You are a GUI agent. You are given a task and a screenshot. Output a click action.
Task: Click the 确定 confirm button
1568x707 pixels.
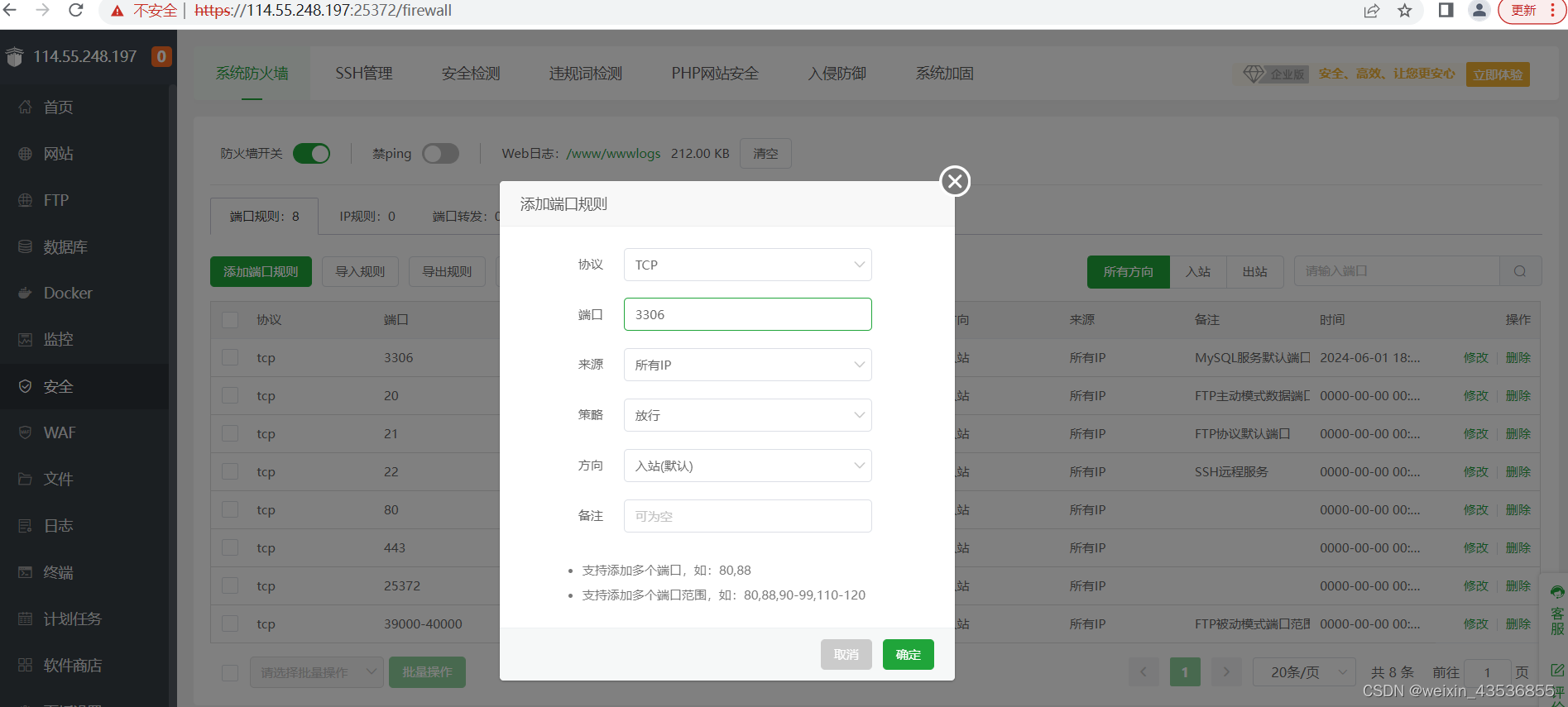(x=909, y=654)
